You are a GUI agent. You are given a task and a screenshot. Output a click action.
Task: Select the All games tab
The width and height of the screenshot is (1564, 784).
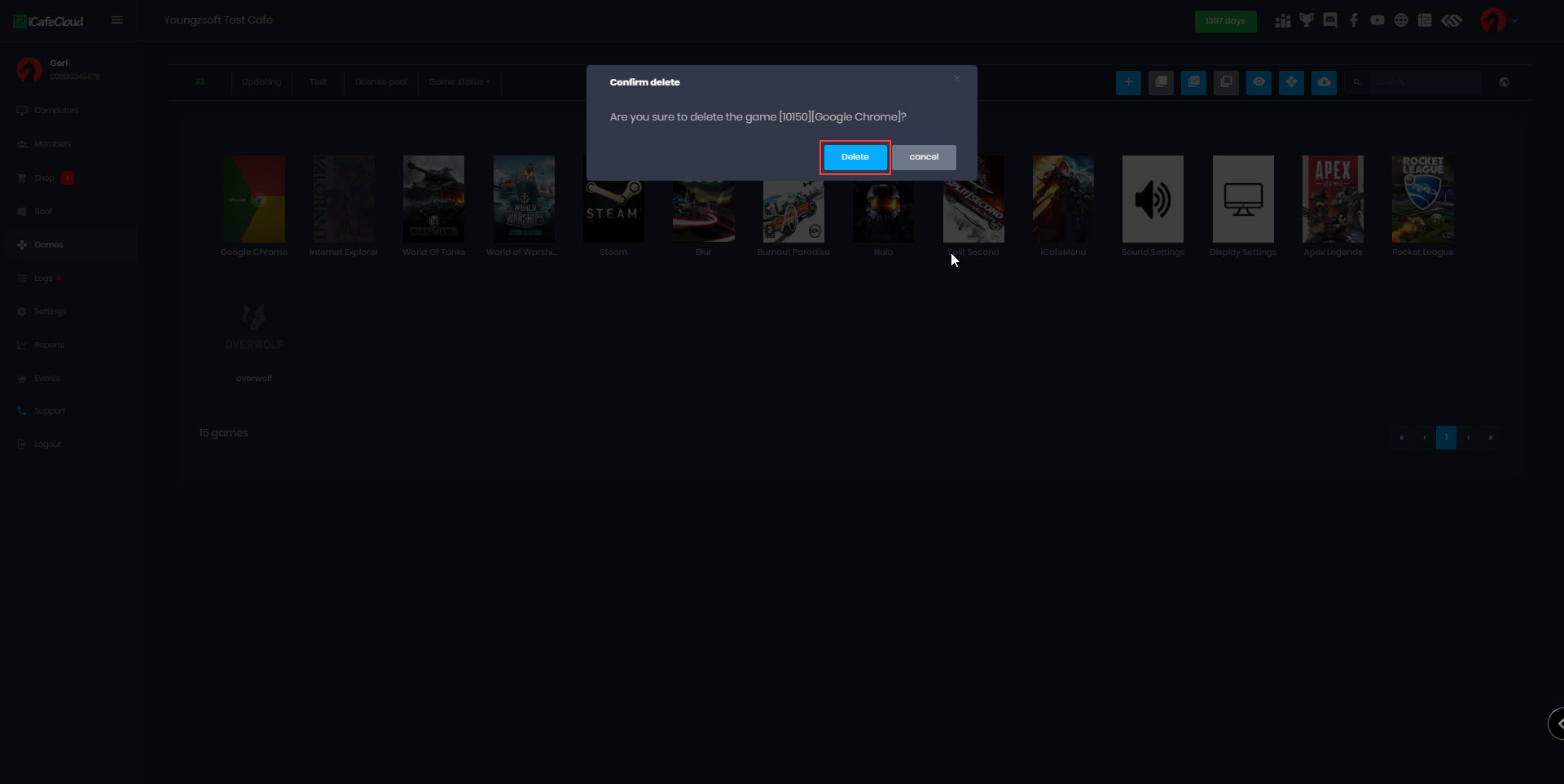pos(200,82)
